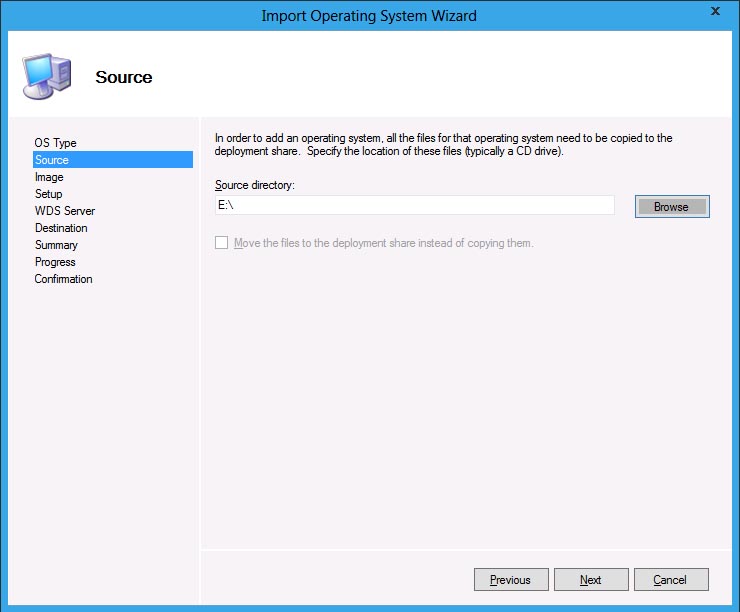Select the highlighted Source step in sidebar
Screen dimensions: 740x612
coord(52,160)
